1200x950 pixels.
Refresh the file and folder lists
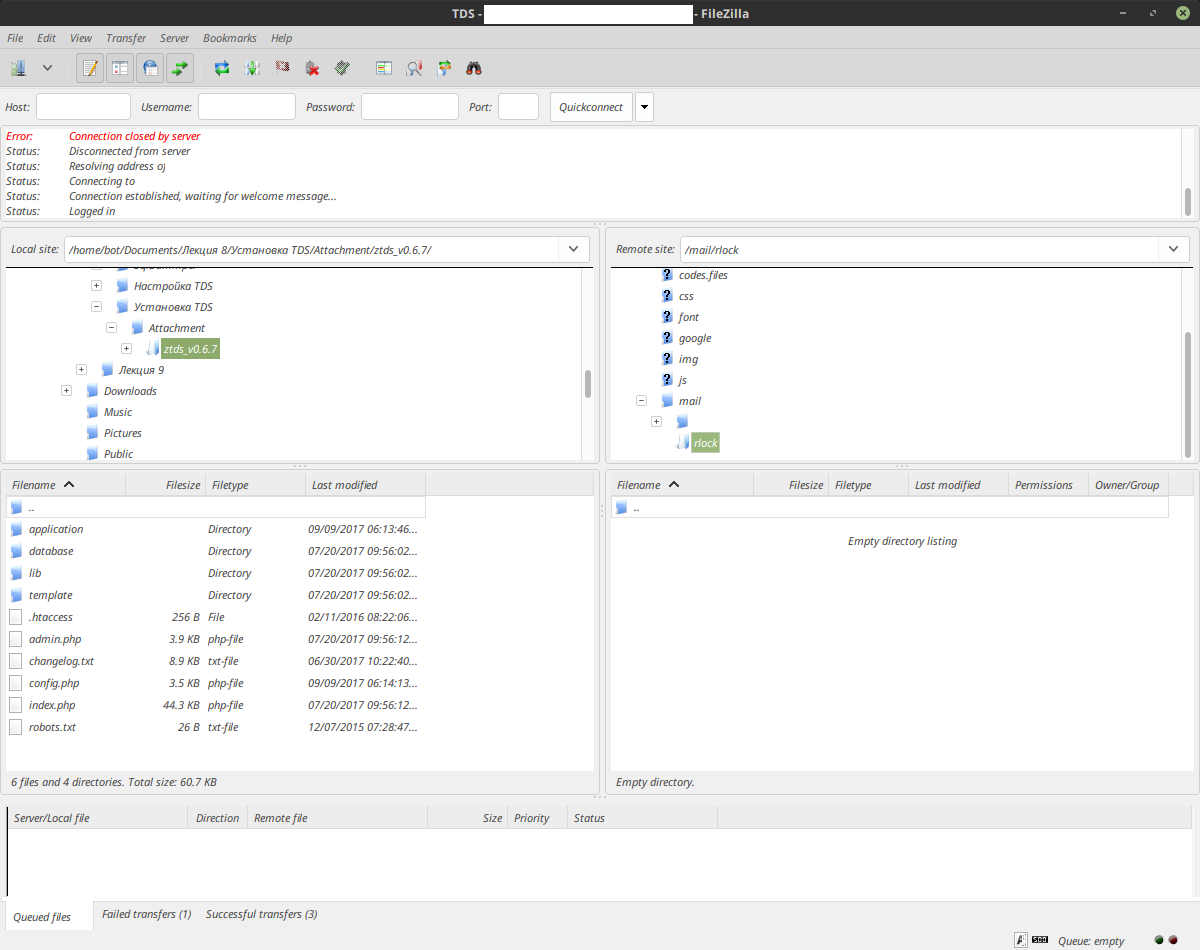(x=222, y=68)
